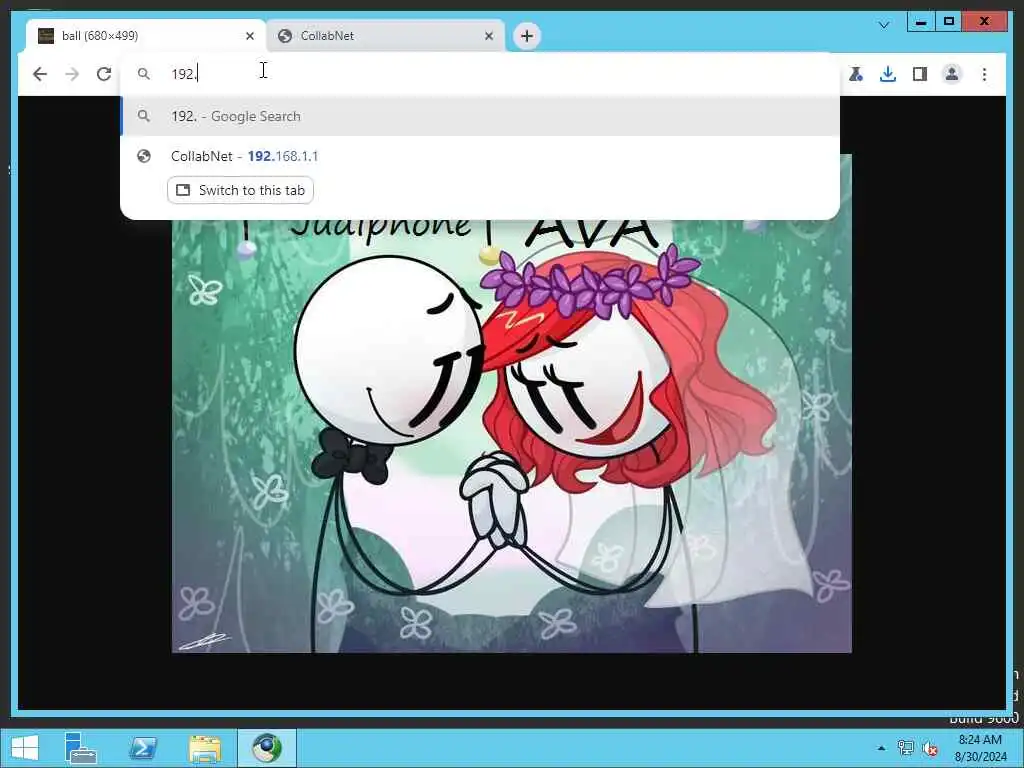Screen dimensions: 1024x768
Task: Select the ball (680×499) tab
Action: pos(146,36)
